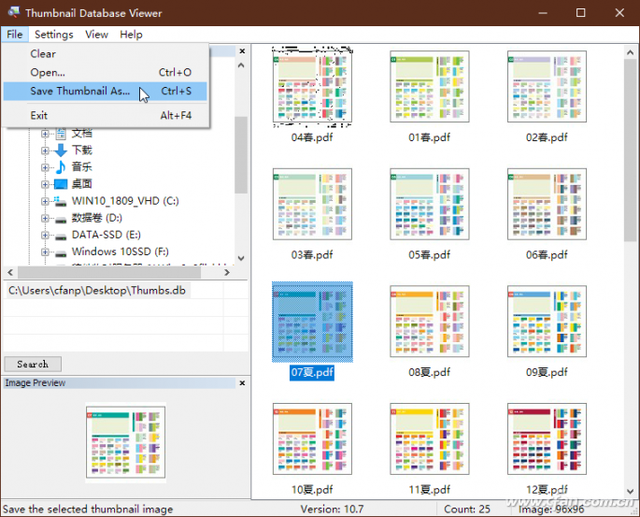Expand the 文档 folder node
This screenshot has height=517, width=640.
tap(45, 133)
